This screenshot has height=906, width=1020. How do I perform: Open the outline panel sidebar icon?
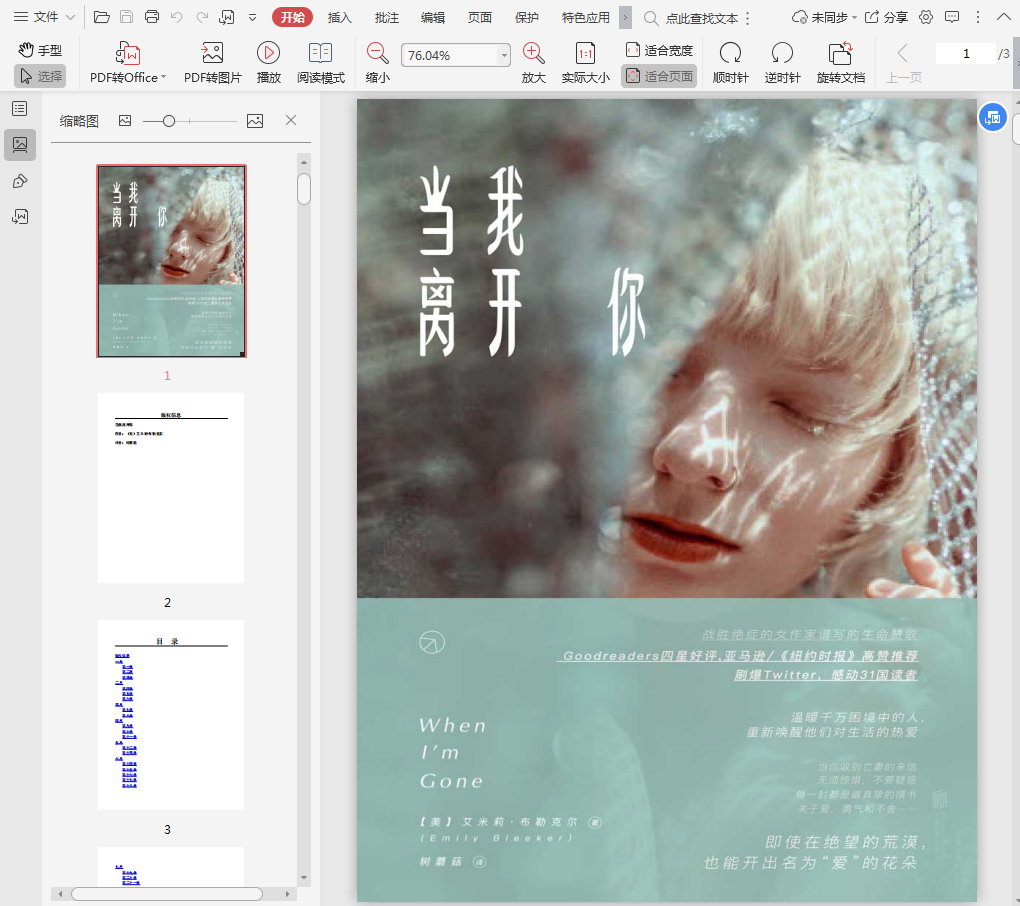(20, 108)
